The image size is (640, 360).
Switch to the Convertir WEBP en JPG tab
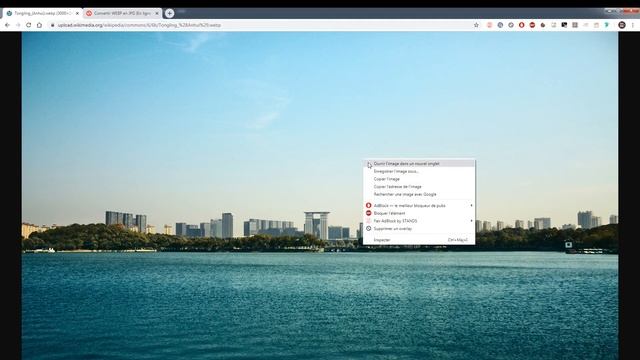122,13
